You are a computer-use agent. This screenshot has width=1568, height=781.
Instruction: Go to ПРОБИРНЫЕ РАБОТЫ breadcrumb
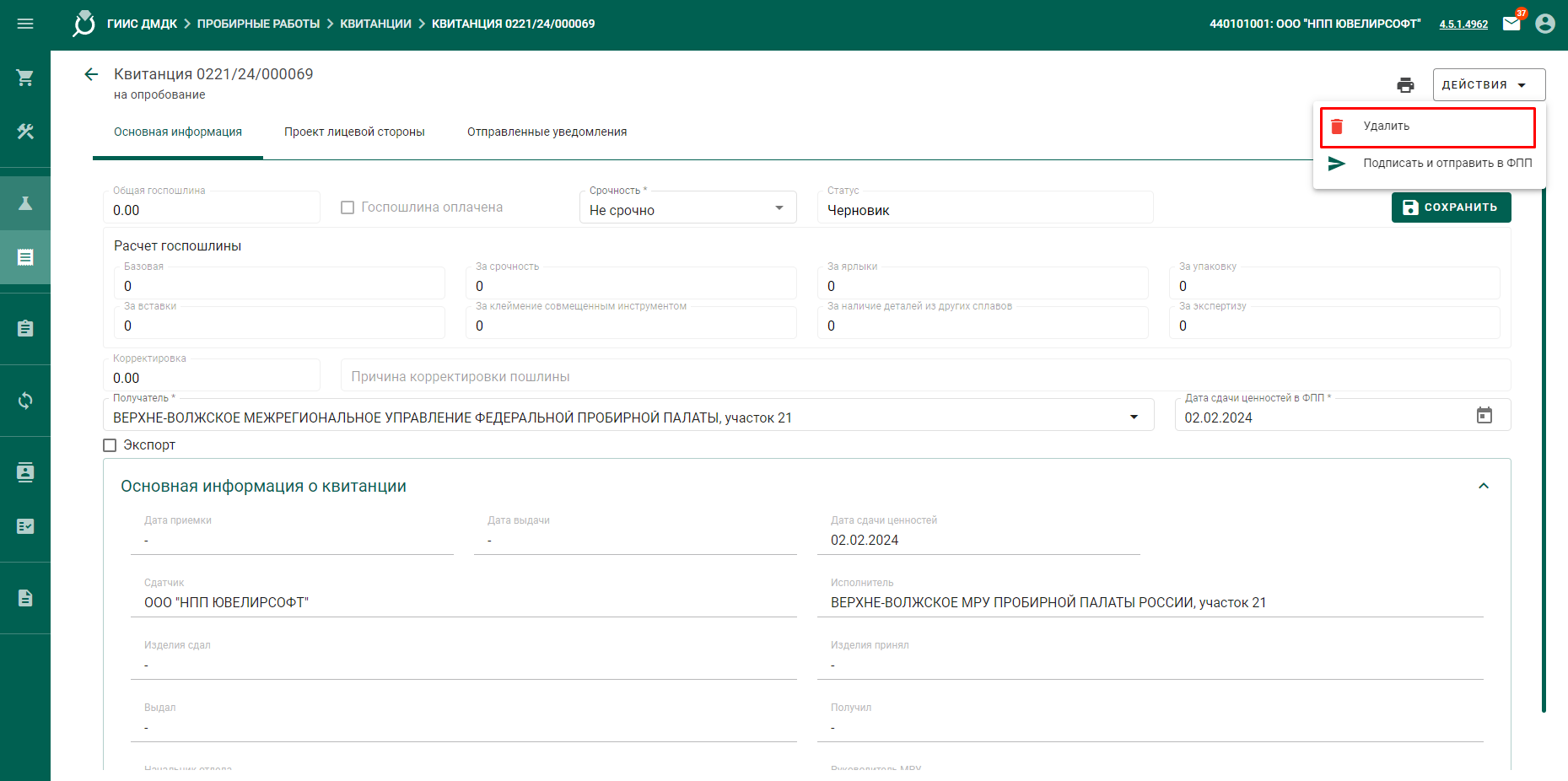258,24
